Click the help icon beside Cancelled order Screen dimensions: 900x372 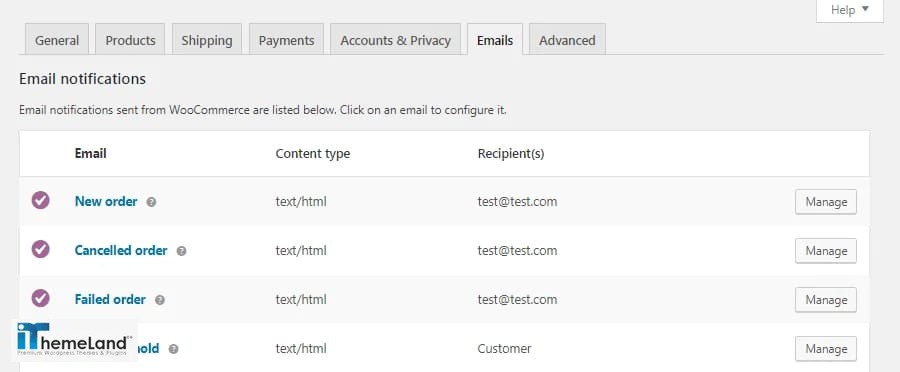coord(181,251)
